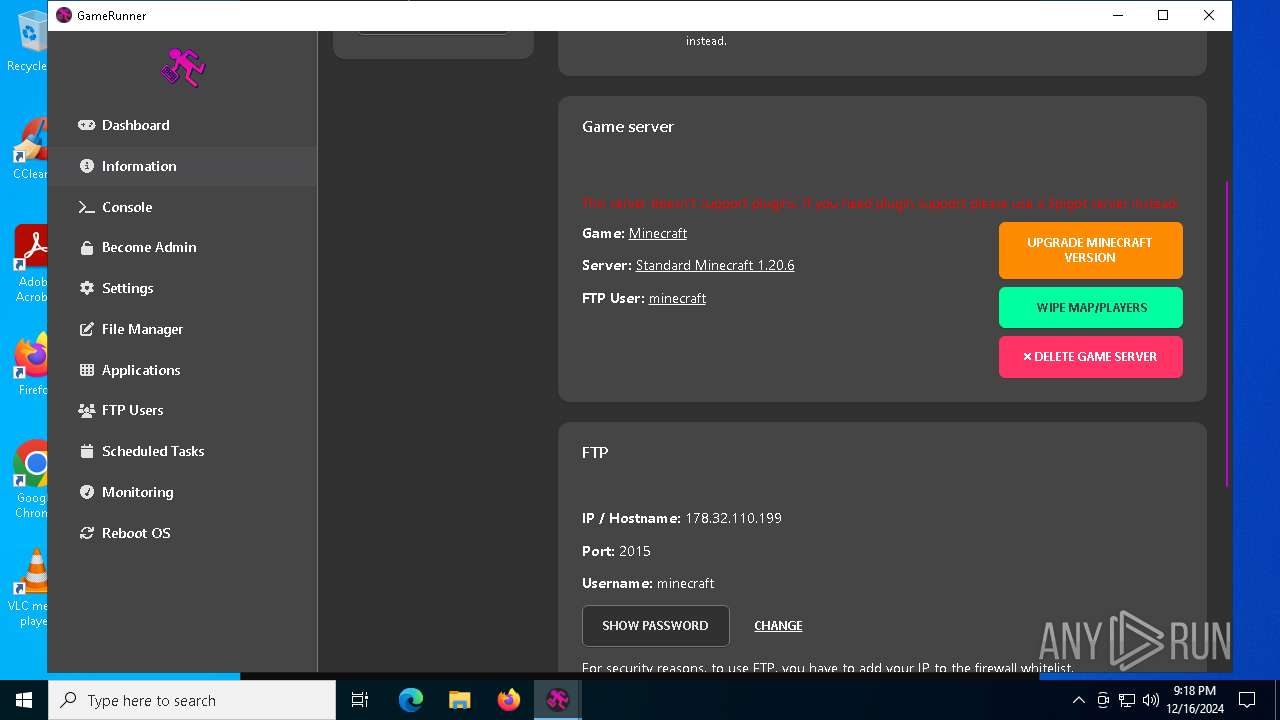Click the Settings gear icon
Image resolution: width=1280 pixels, height=720 pixels.
(x=86, y=288)
